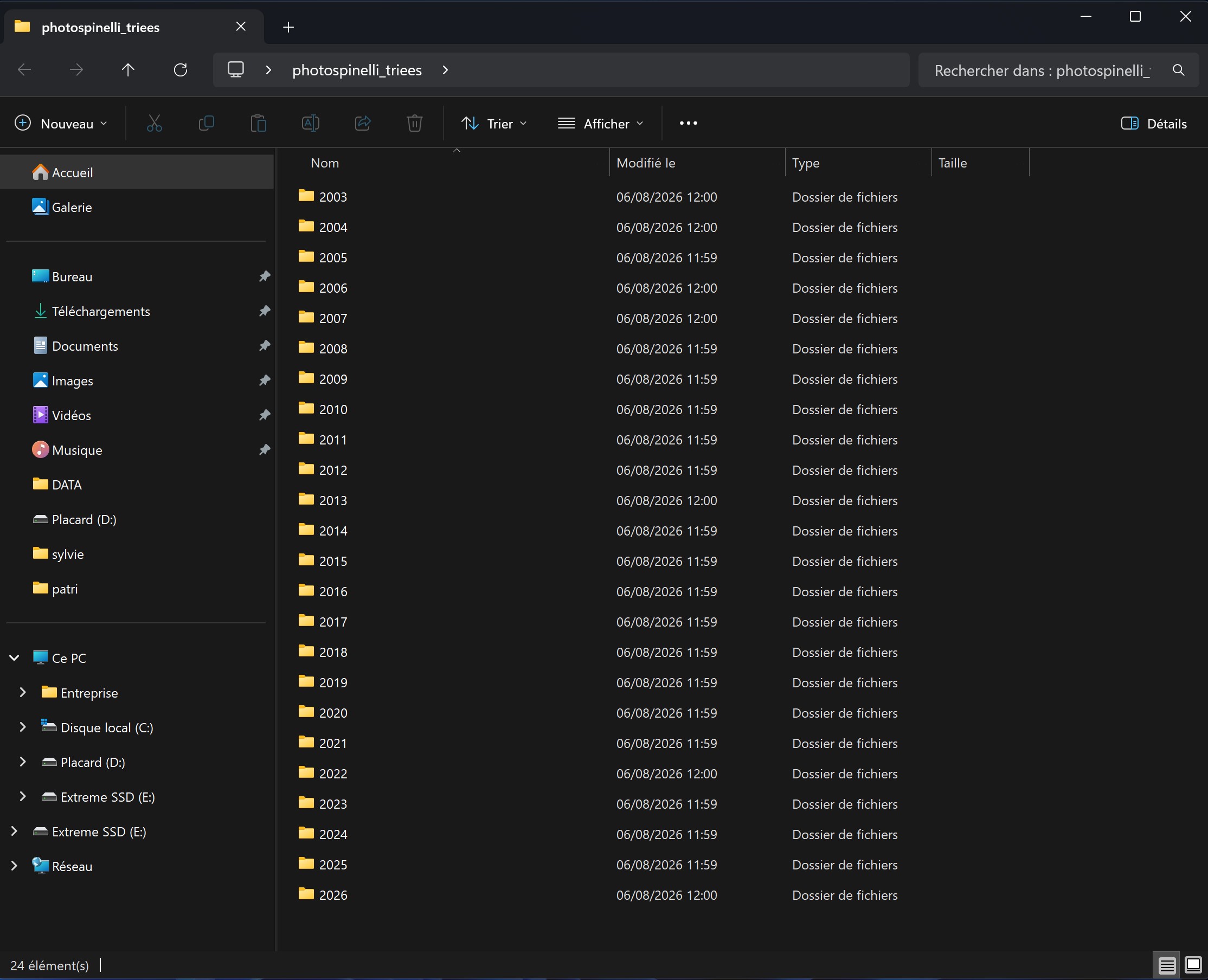The height and width of the screenshot is (980, 1208).
Task: Open the patri folder in sidebar
Action: coord(137,589)
